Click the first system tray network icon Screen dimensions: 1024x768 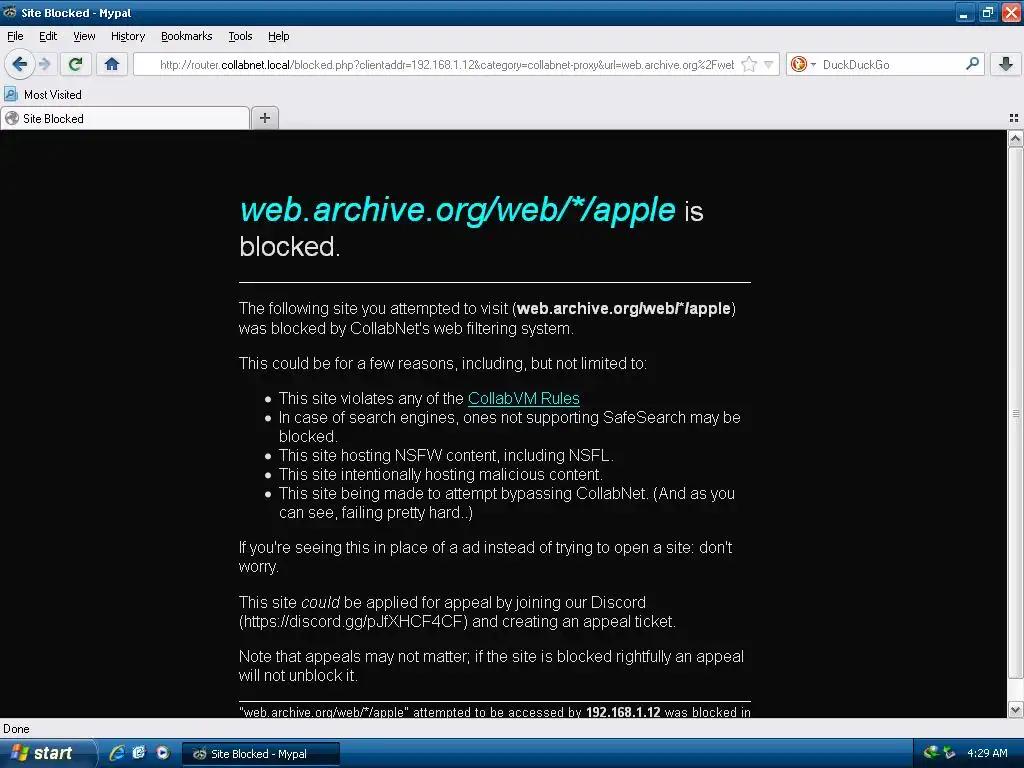pos(931,753)
